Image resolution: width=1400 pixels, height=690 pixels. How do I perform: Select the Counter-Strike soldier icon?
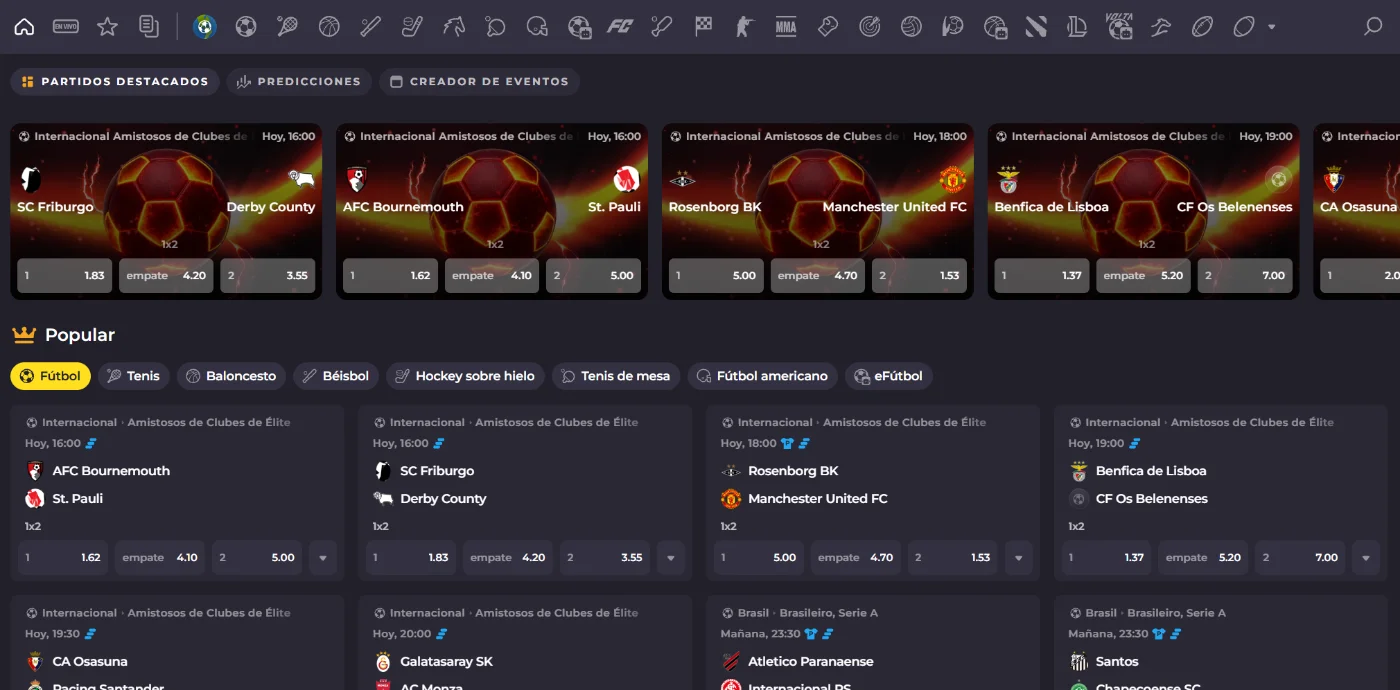pyautogui.click(x=744, y=27)
